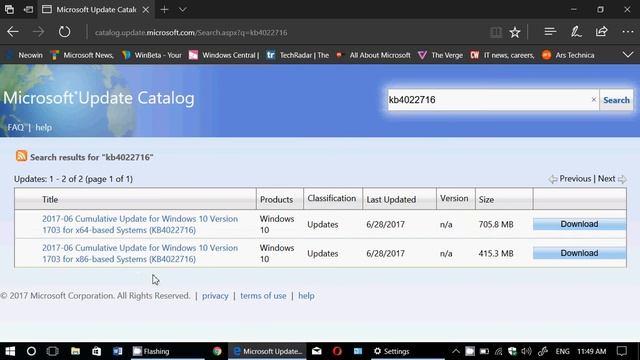Add page to favorites star
Image resolution: width=640 pixels, height=360 pixels.
coord(515,32)
